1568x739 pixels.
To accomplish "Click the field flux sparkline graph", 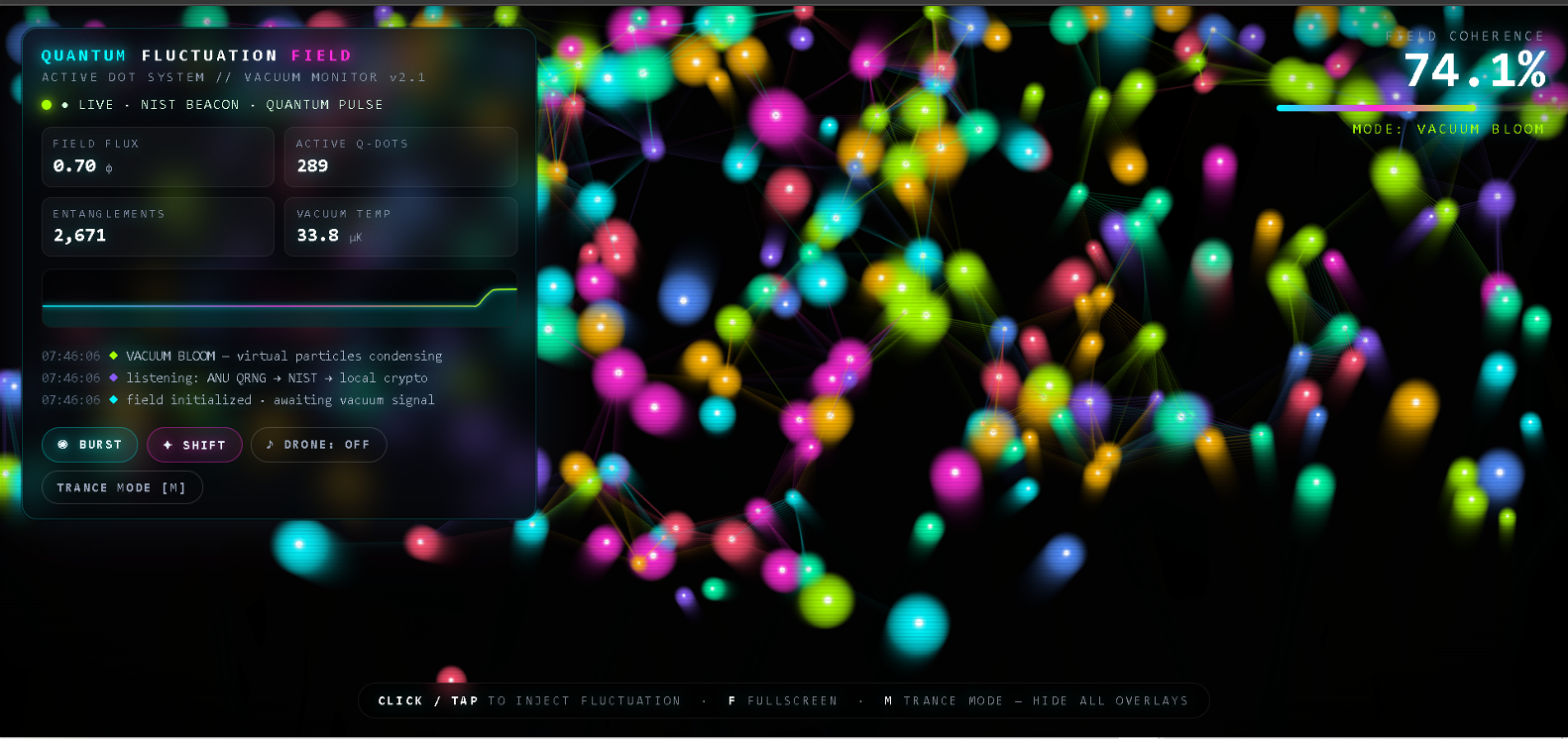I will (280, 298).
